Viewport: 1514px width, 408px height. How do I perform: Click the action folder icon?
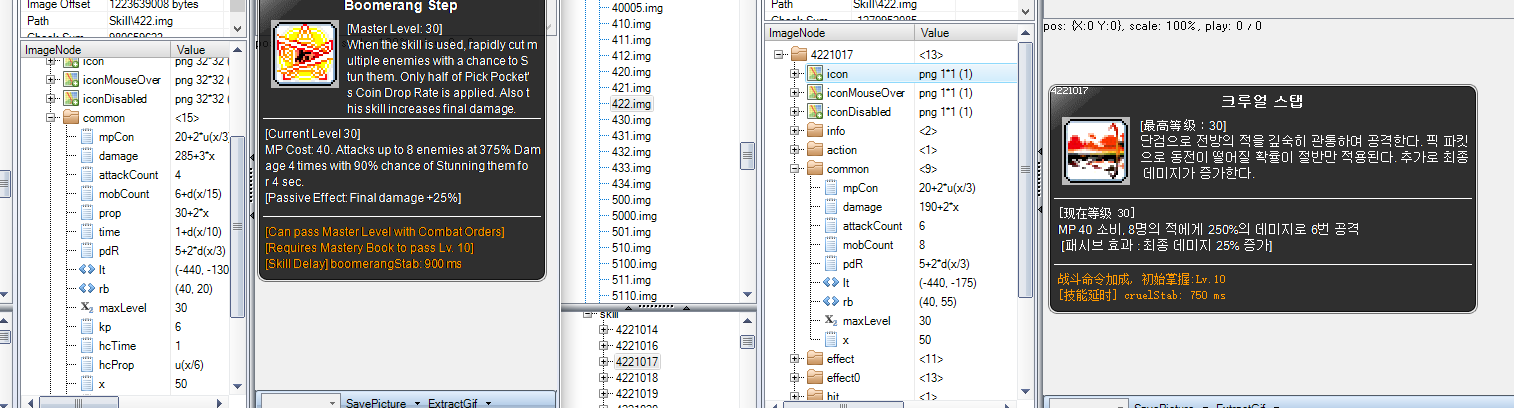815,150
